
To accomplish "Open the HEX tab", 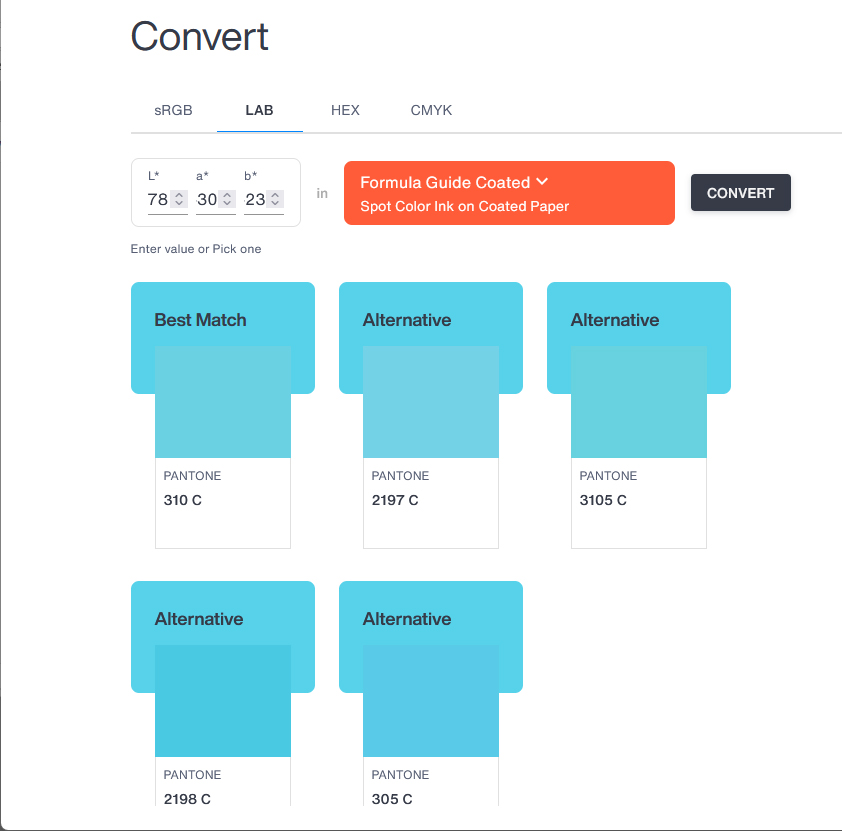I will coord(345,110).
